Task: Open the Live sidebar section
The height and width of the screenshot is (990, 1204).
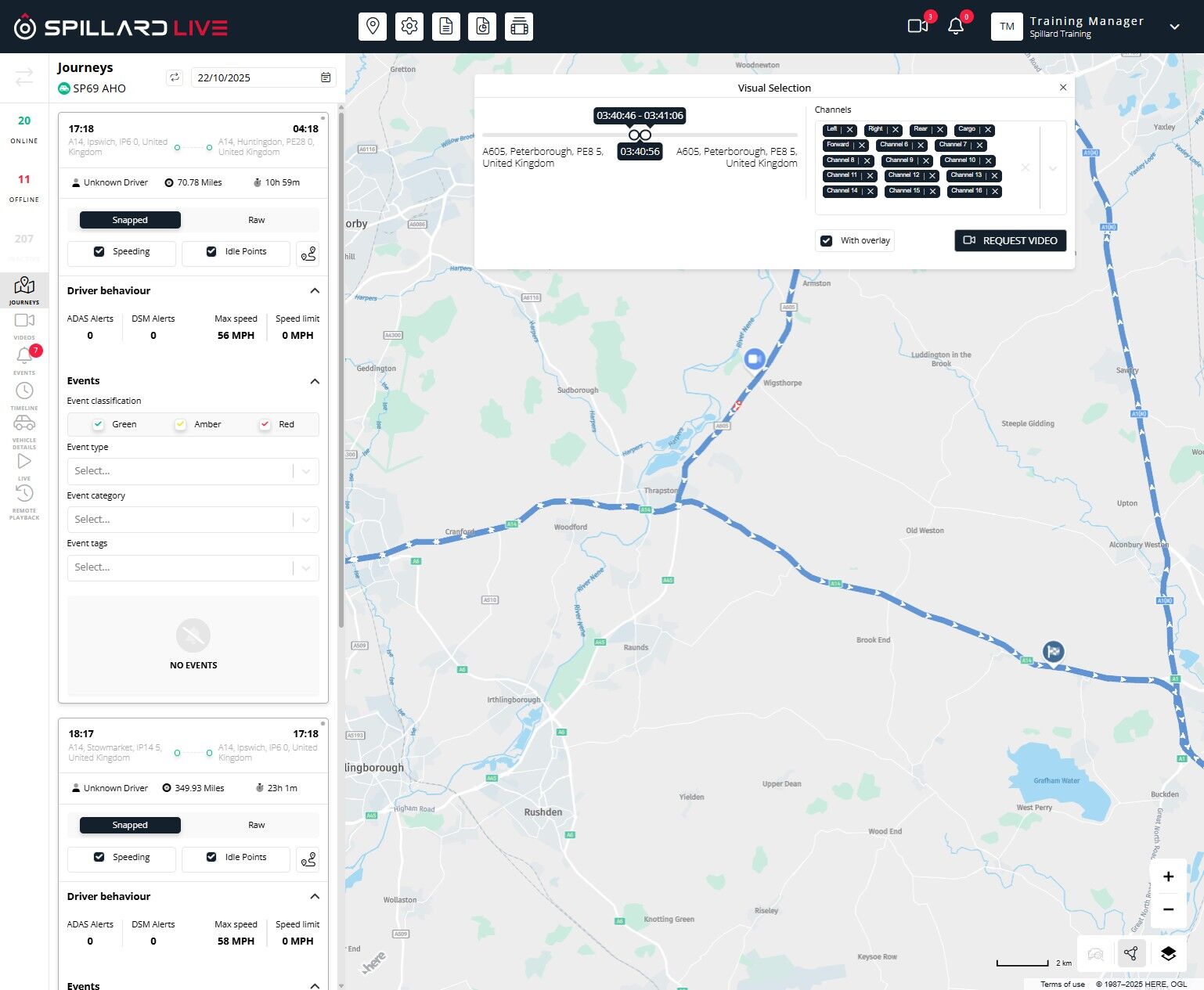Action: tap(24, 466)
